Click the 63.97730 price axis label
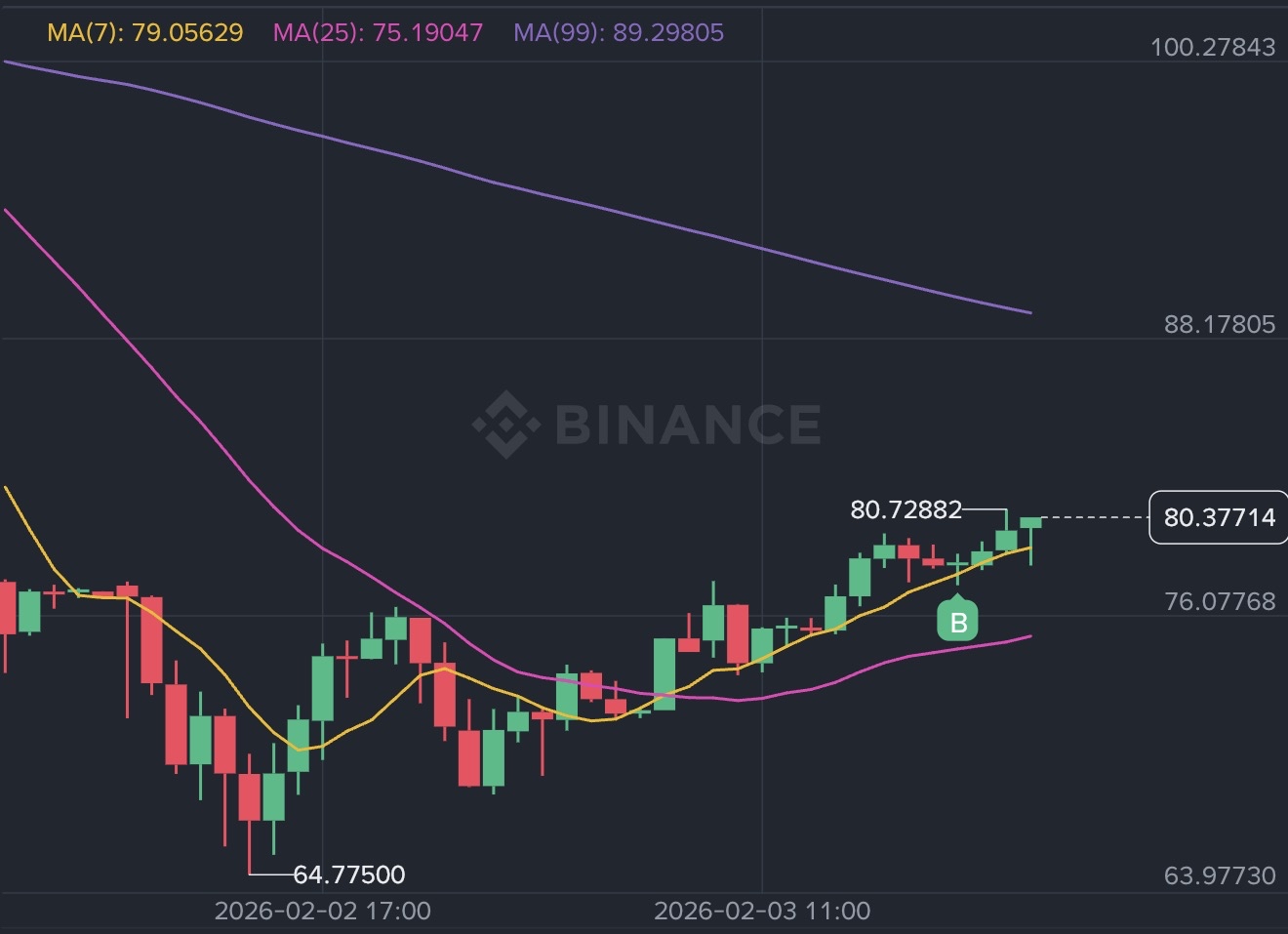Screen dimensions: 1288x934 (x=1220, y=875)
